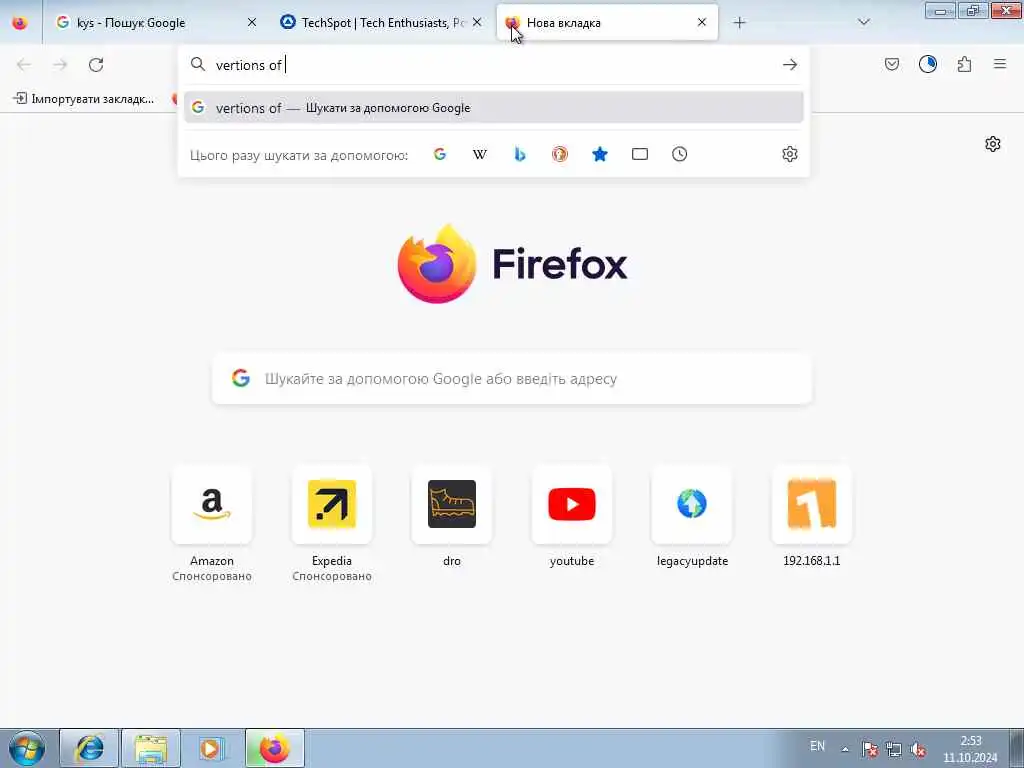Open Імпортувати закладки bookmark item

84,99
